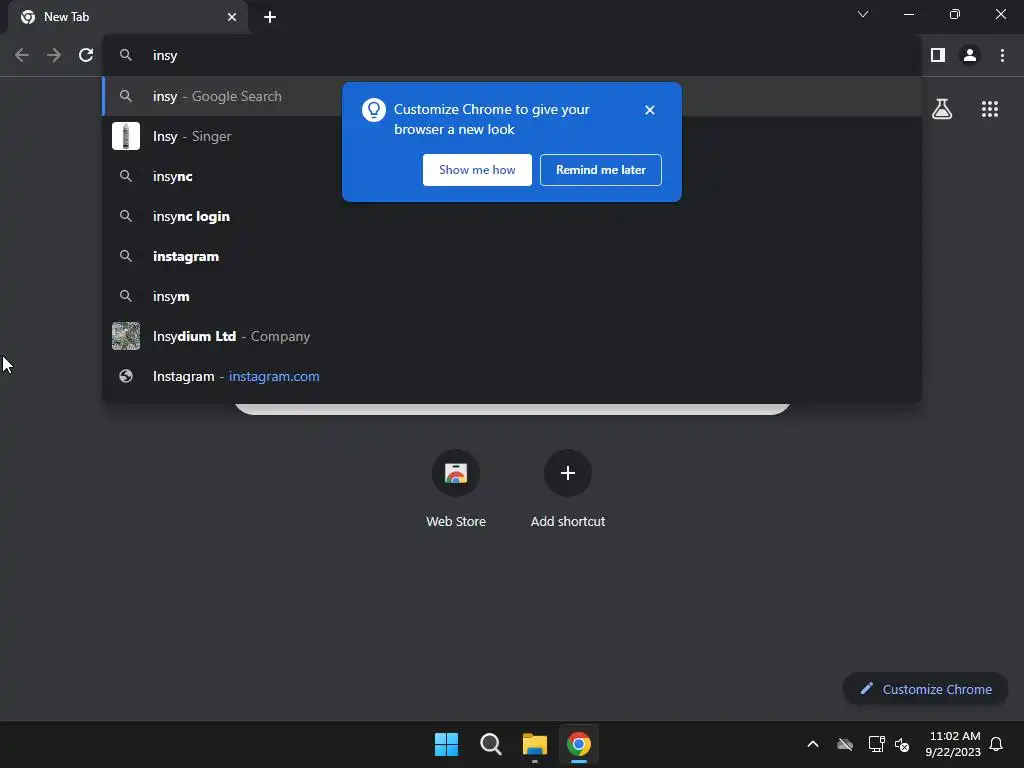The height and width of the screenshot is (768, 1024).
Task: Select the 'insync login' suggestion
Action: (x=512, y=216)
